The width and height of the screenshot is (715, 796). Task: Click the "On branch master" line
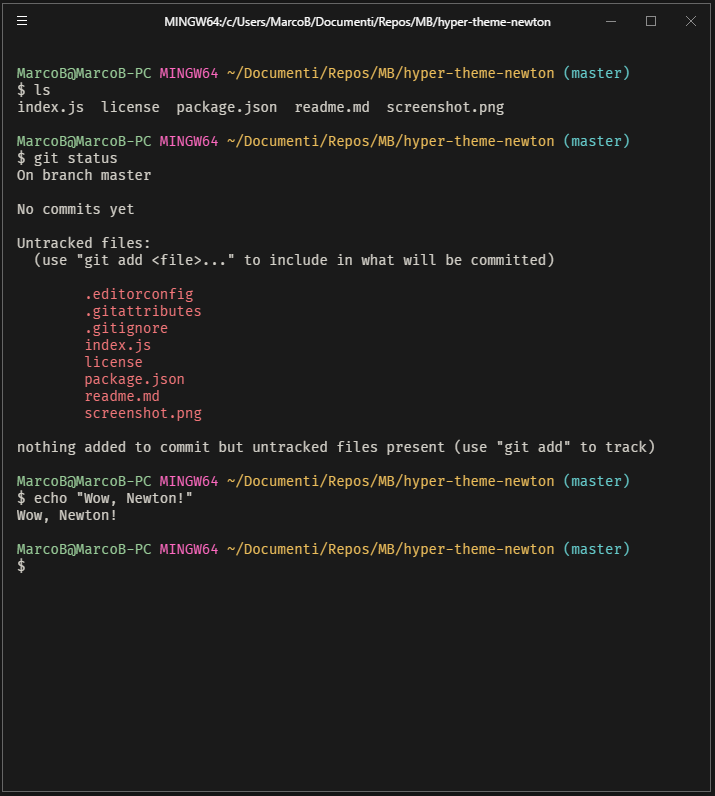(84, 175)
